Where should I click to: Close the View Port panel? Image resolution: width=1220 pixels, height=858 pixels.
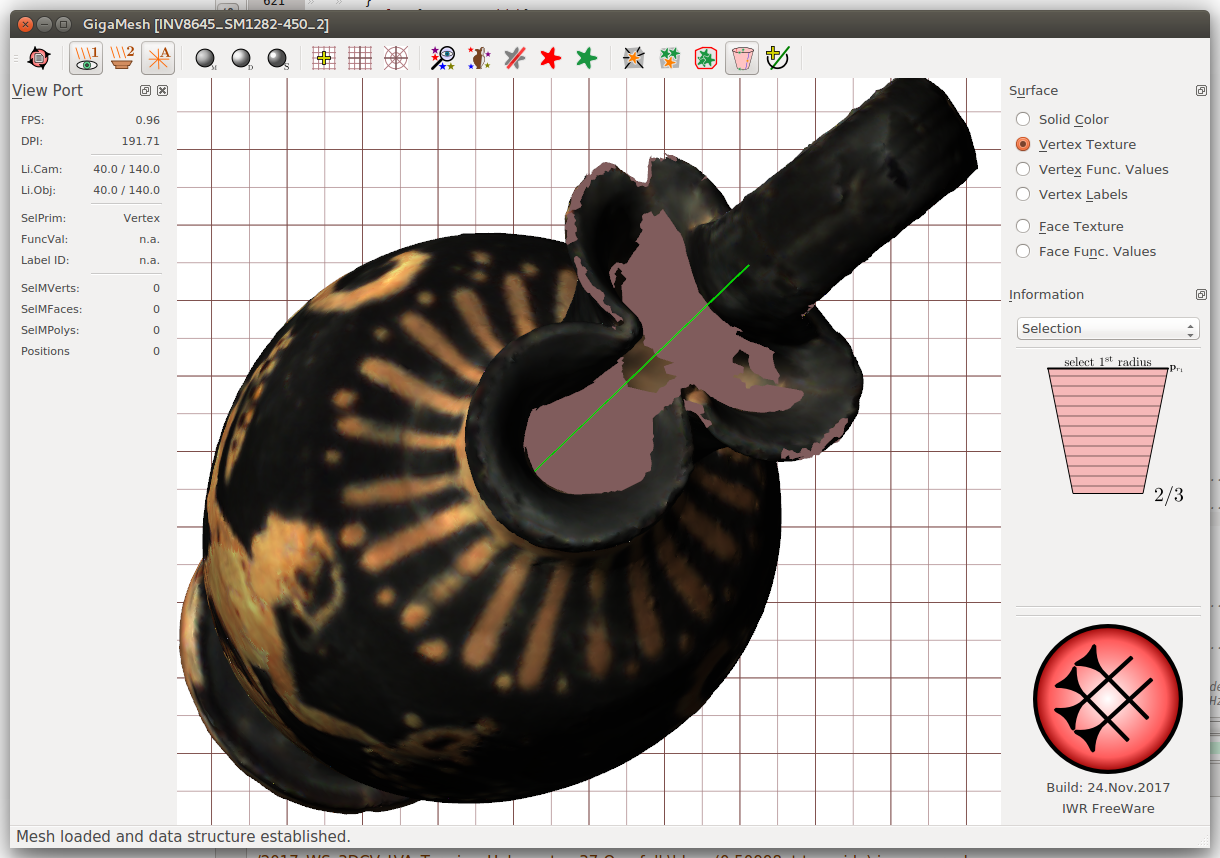tap(162, 90)
